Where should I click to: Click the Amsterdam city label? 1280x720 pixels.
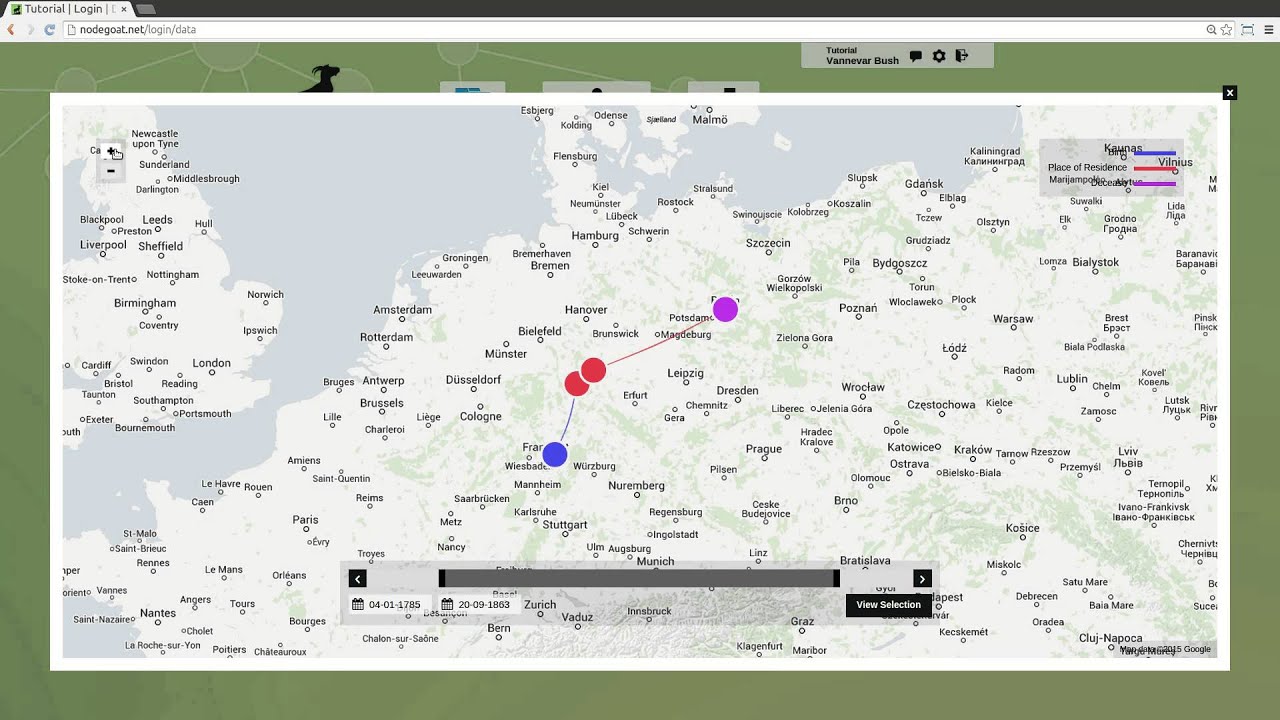[402, 310]
